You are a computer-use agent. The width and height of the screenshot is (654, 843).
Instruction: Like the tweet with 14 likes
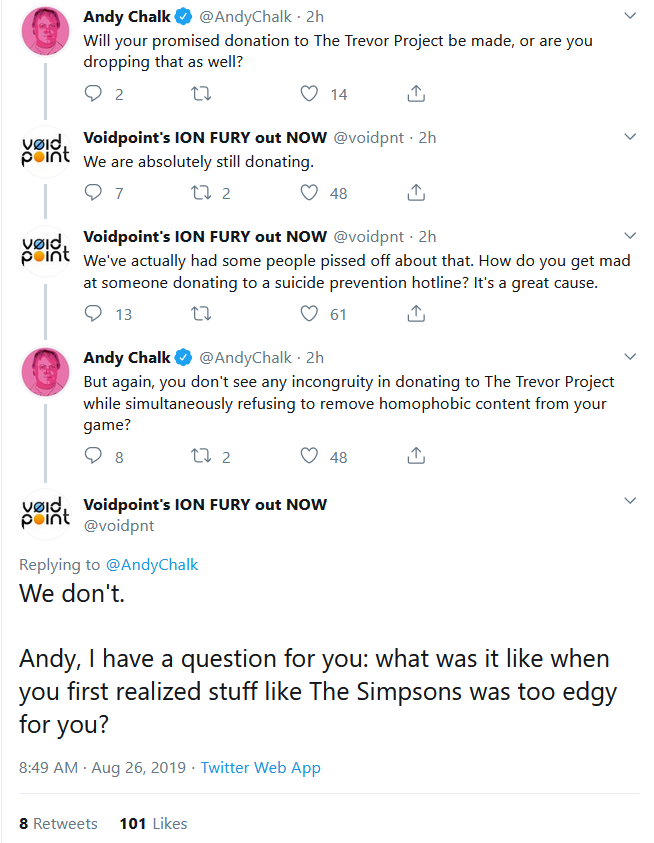310,94
